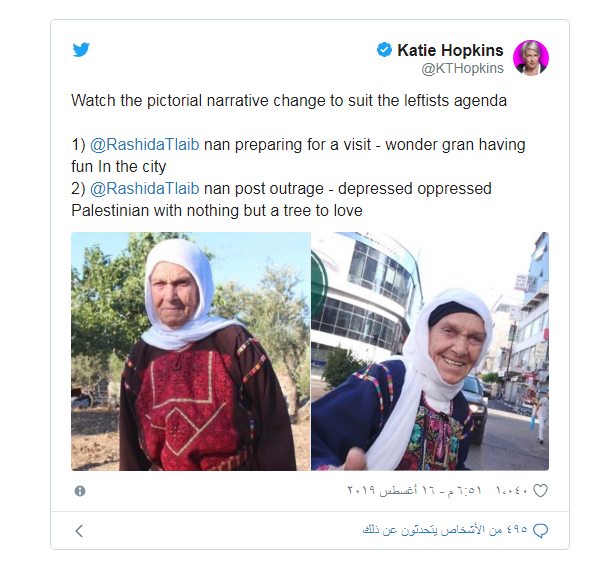Click the tweet text first line

point(289,101)
